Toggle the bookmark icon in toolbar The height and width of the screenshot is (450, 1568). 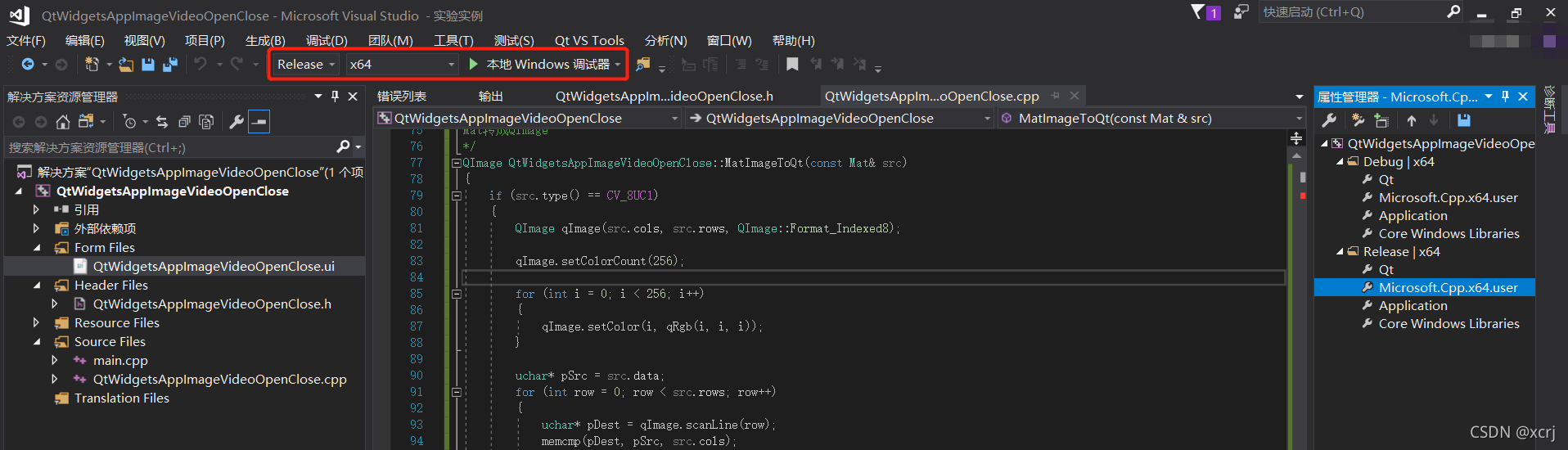792,64
